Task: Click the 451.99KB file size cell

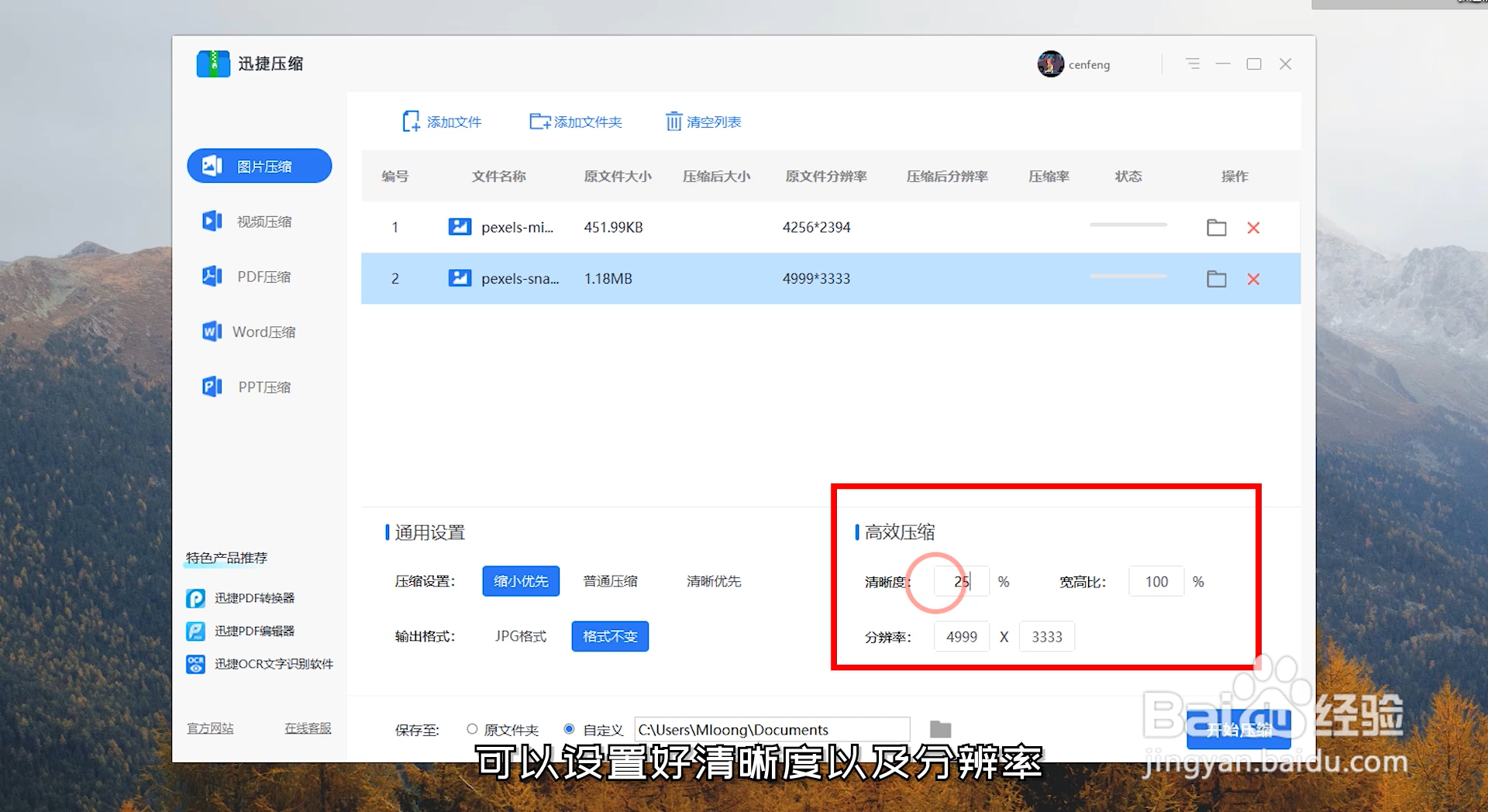Action: [613, 227]
